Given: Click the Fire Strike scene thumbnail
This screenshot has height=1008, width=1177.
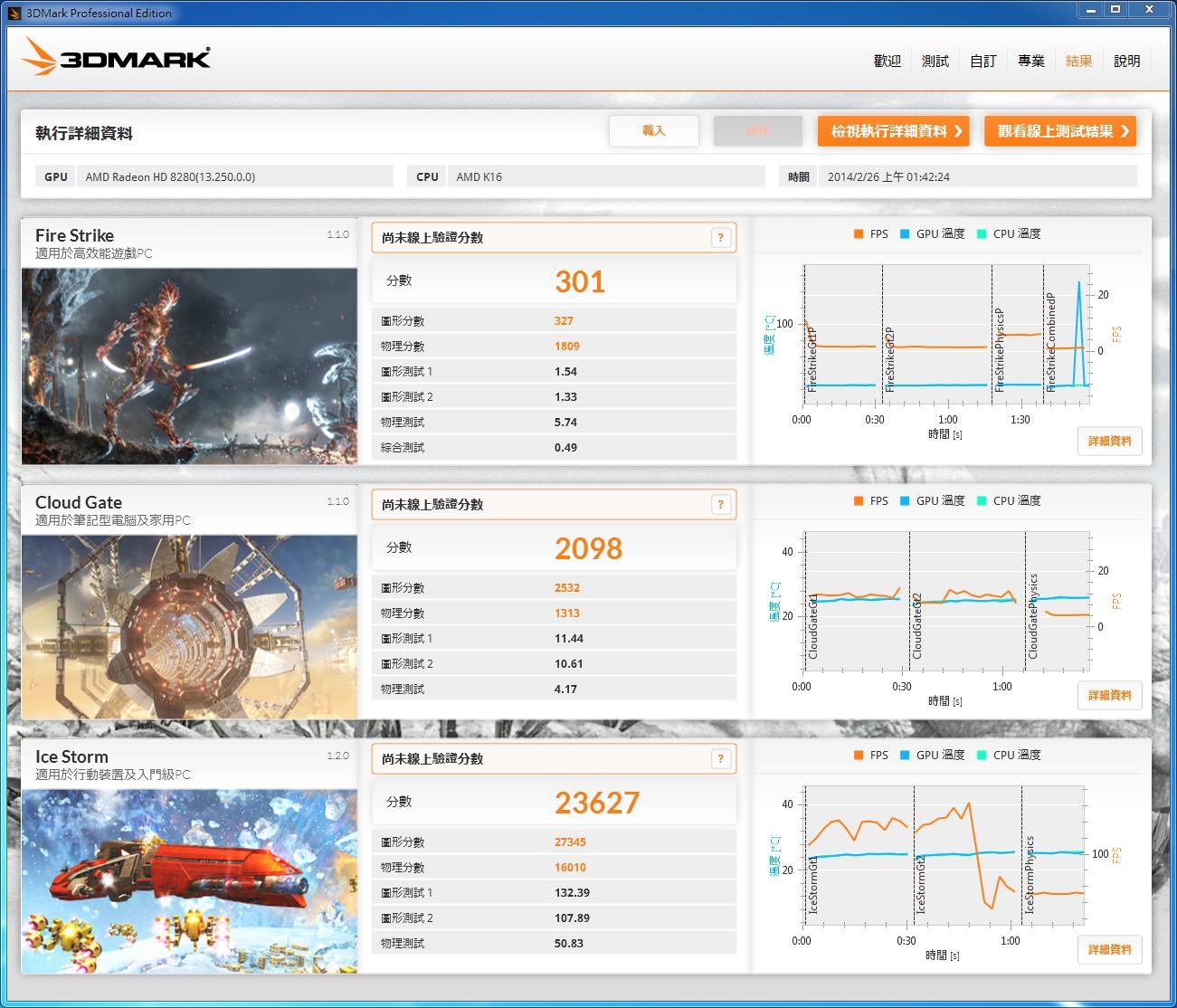Looking at the screenshot, I should coord(189,366).
